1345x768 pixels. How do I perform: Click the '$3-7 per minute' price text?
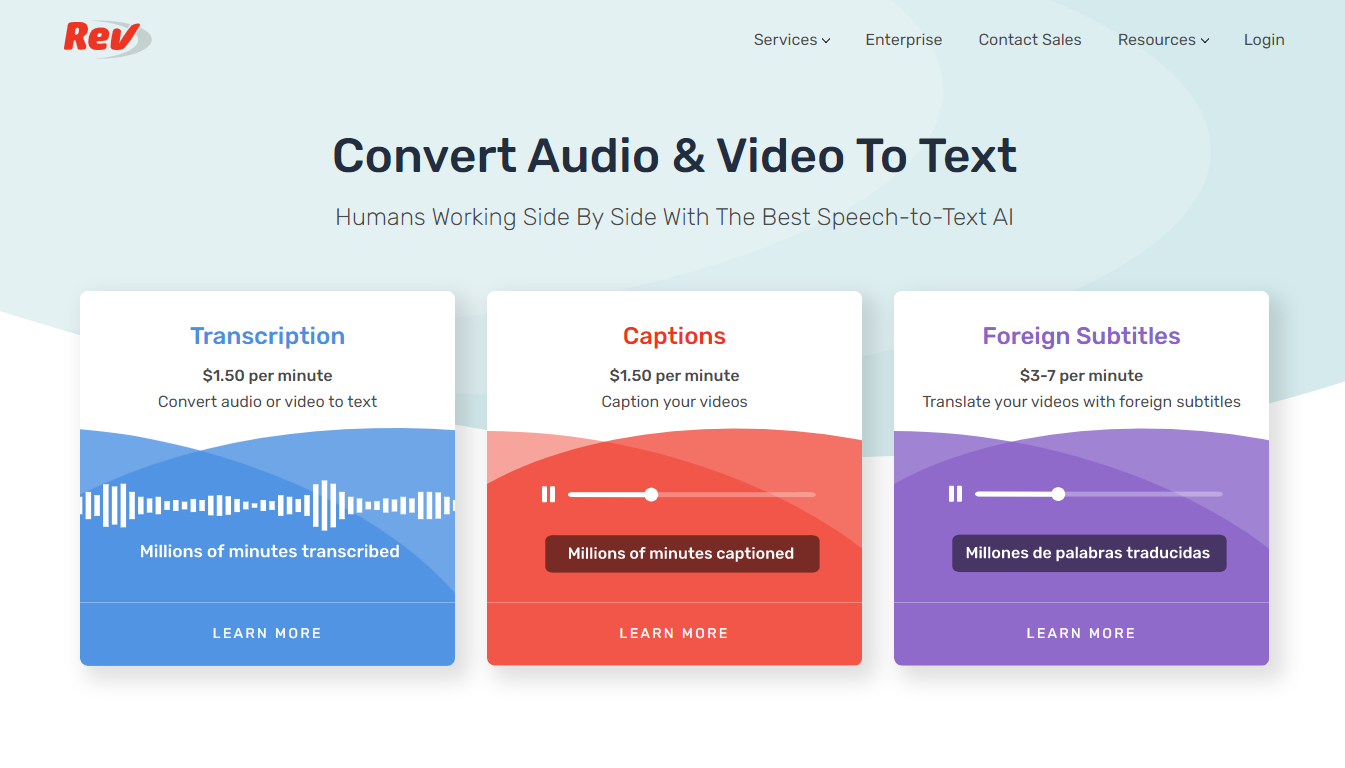click(x=1081, y=376)
